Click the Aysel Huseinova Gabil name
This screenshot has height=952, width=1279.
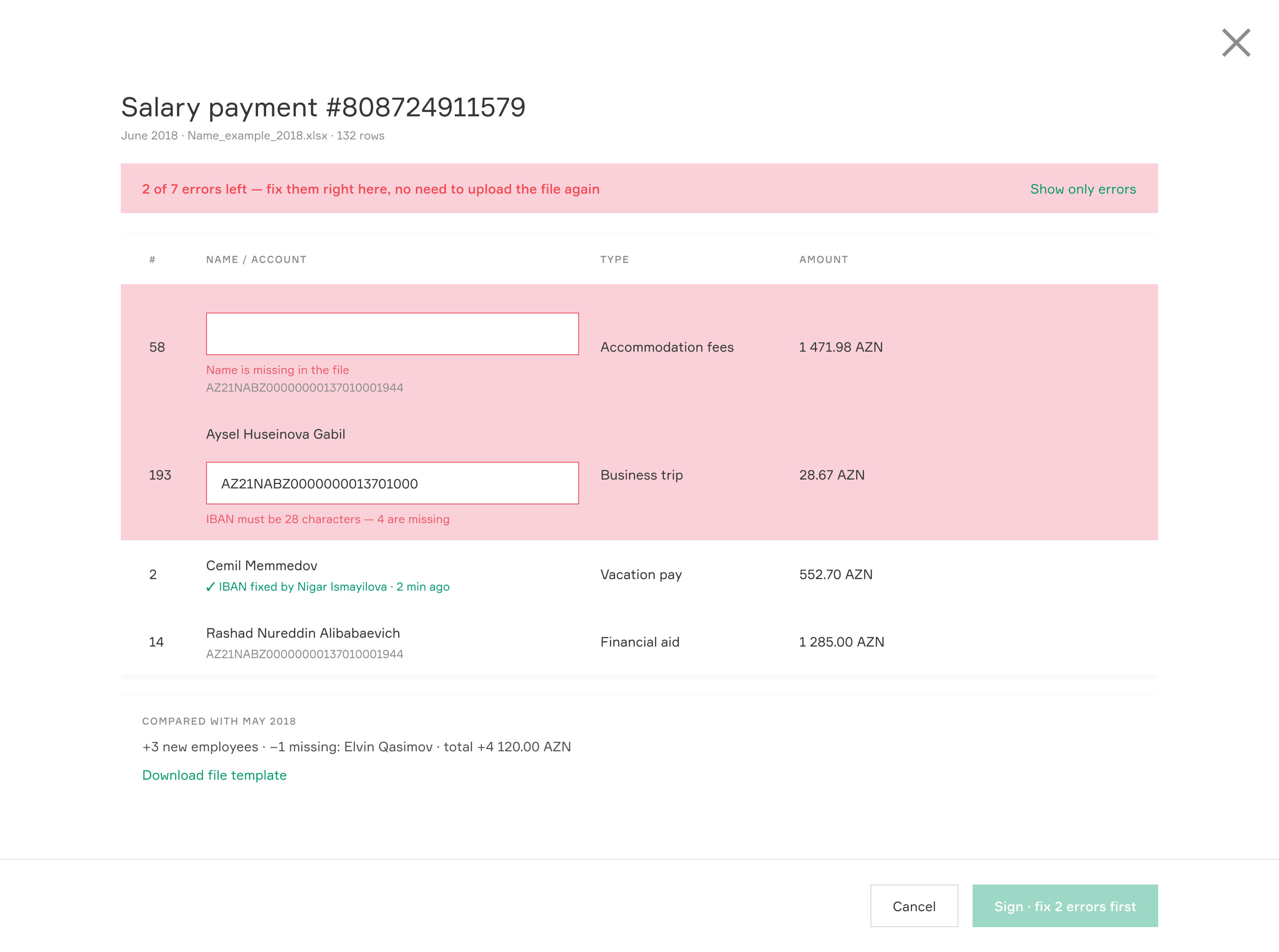click(x=275, y=434)
